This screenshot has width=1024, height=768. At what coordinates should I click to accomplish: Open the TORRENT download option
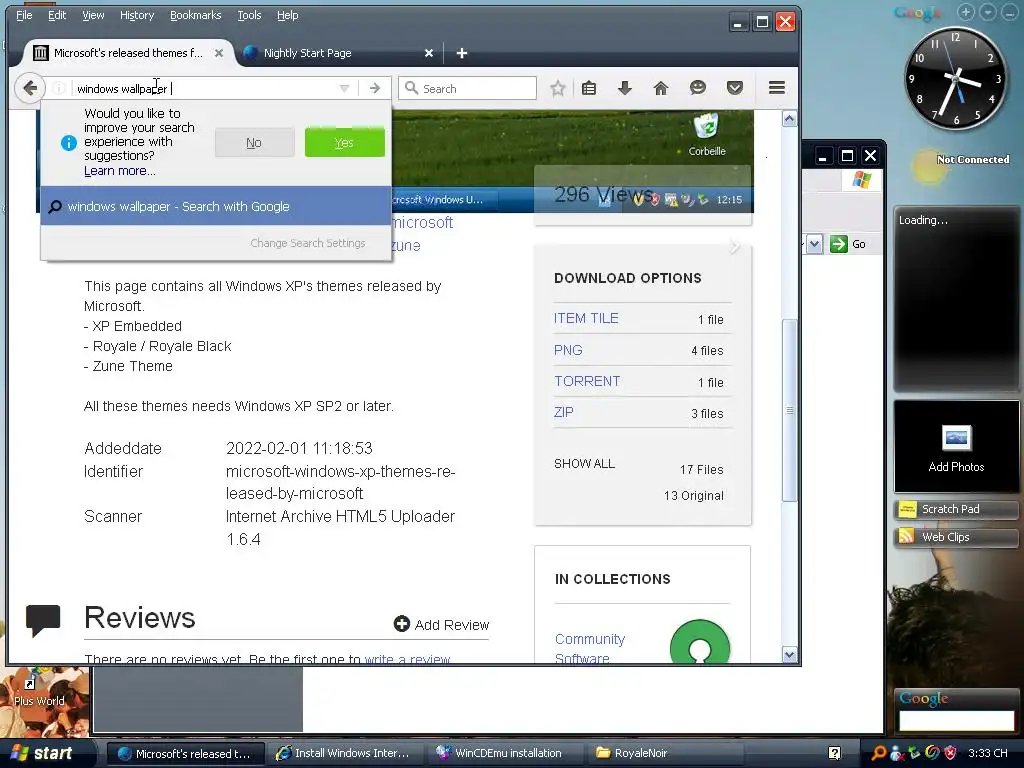coord(586,381)
